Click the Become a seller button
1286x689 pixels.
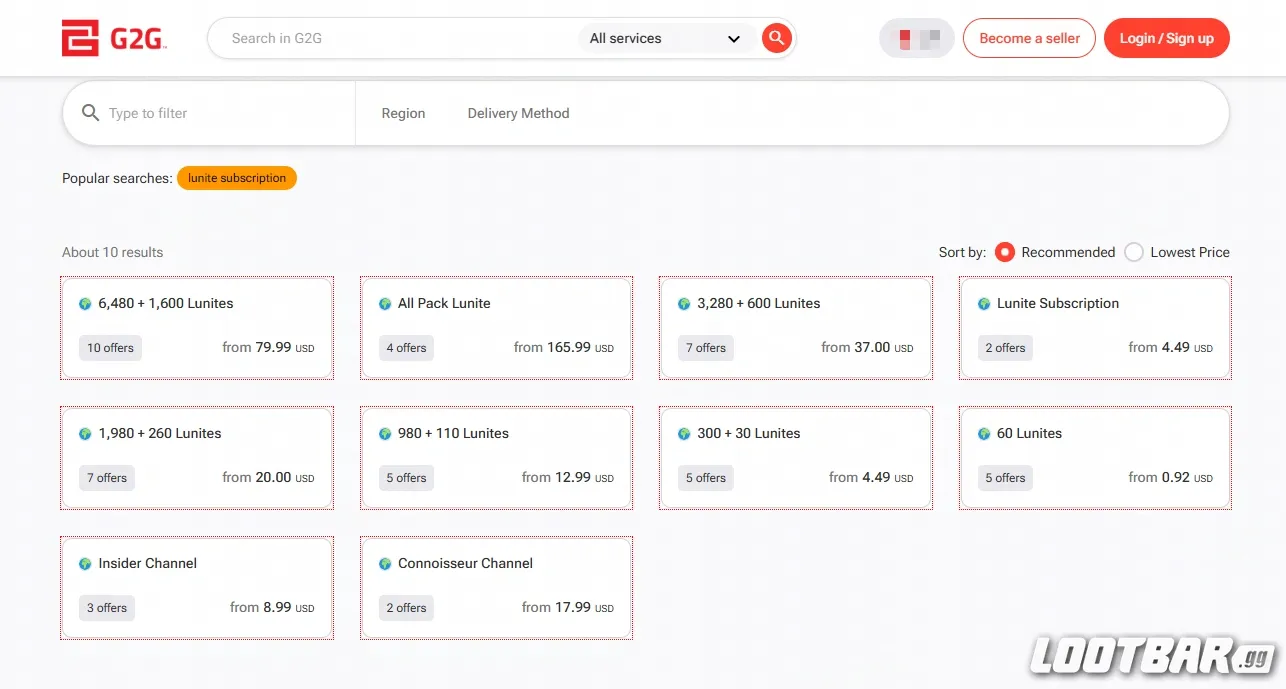[1029, 39]
